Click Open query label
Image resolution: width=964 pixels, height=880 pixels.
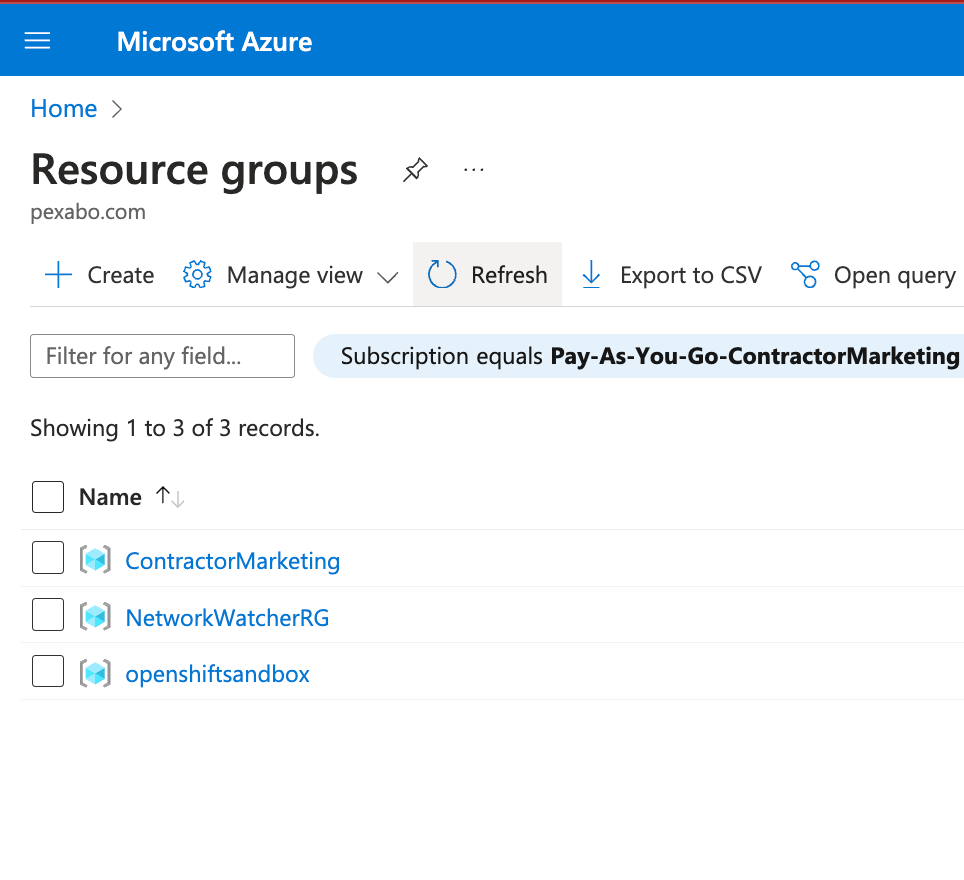tap(895, 275)
